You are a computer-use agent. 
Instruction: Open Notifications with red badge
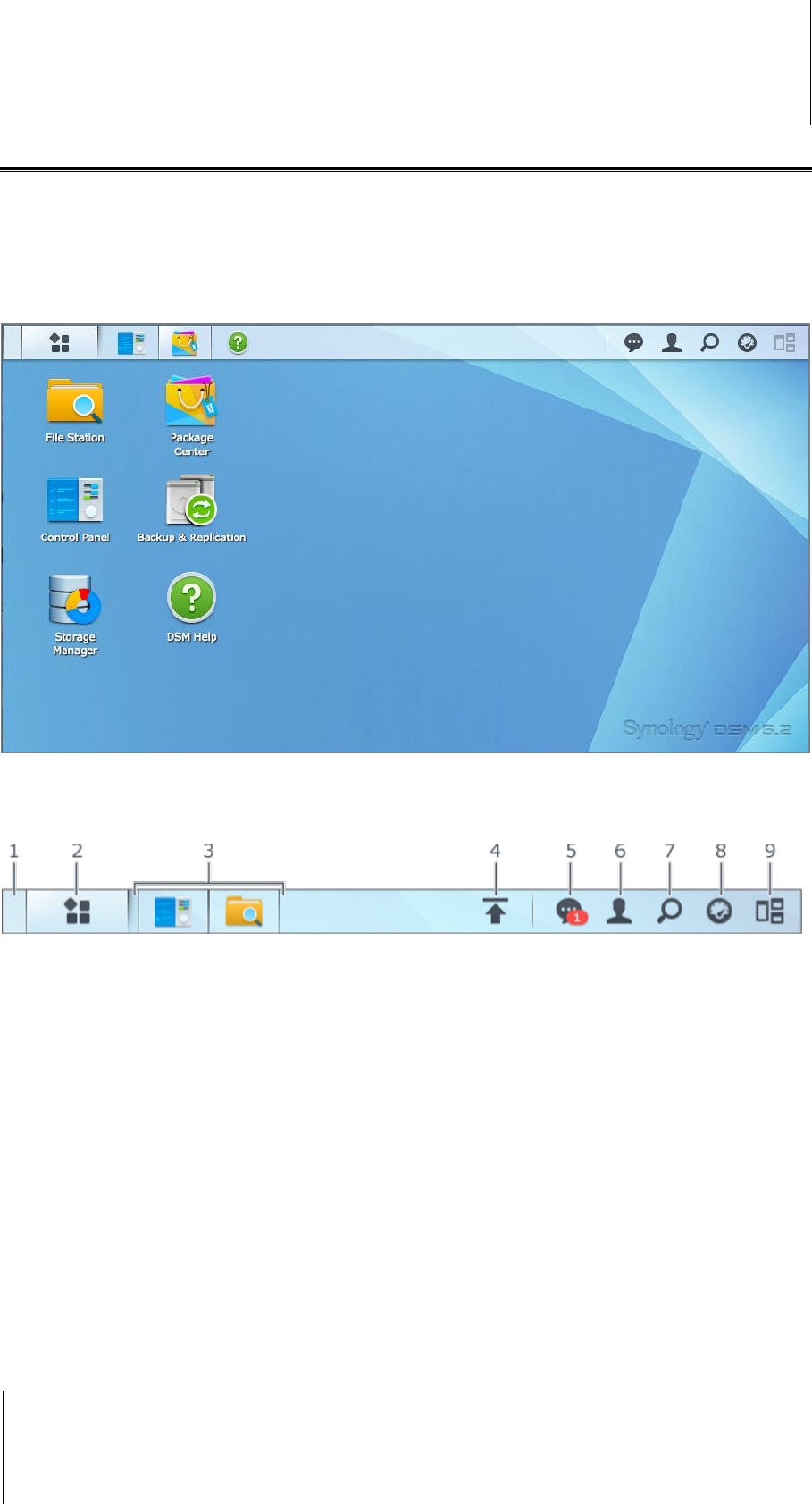[571, 912]
